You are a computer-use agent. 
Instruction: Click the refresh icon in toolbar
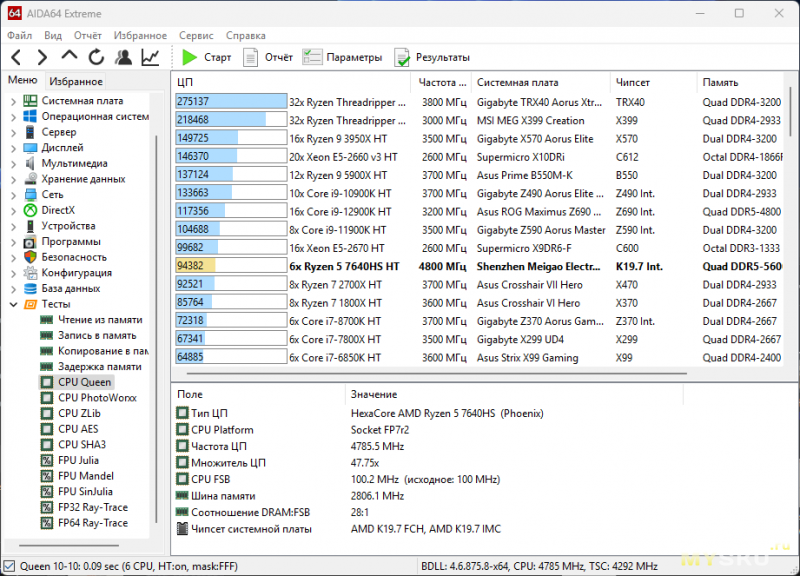(x=96, y=57)
